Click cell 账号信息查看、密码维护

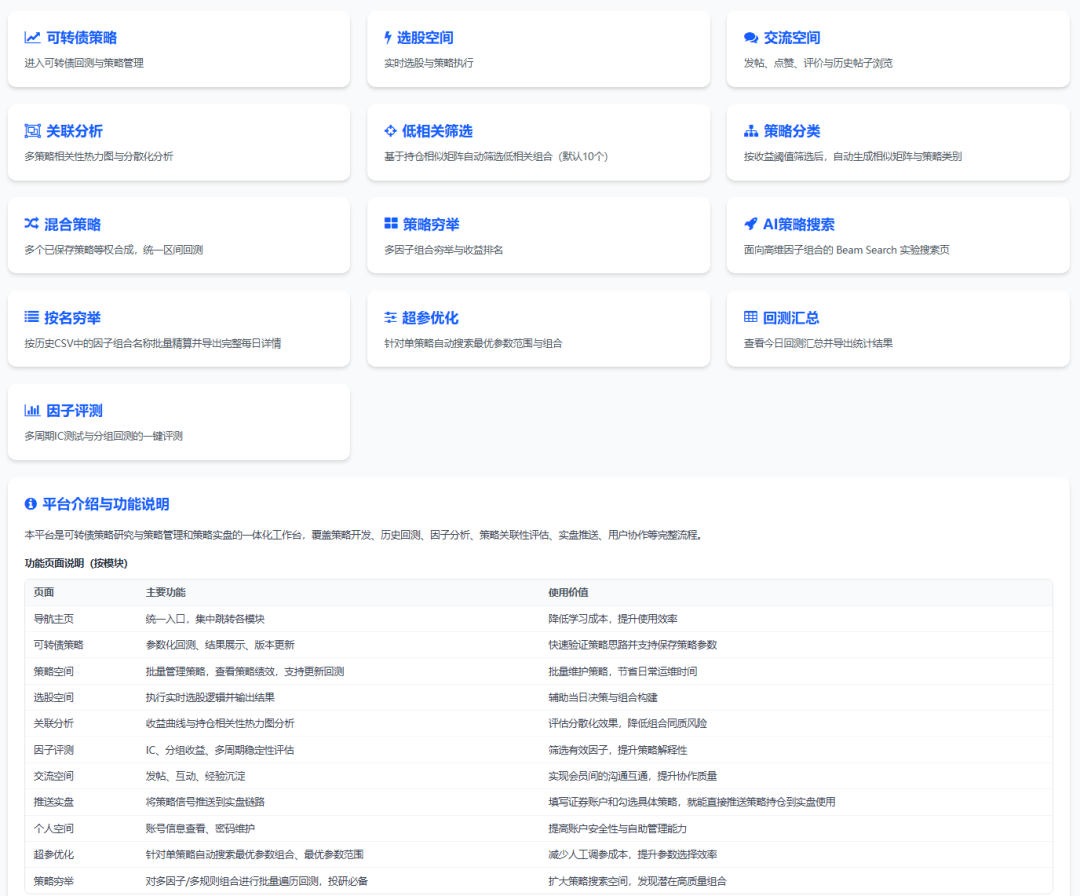(200, 828)
